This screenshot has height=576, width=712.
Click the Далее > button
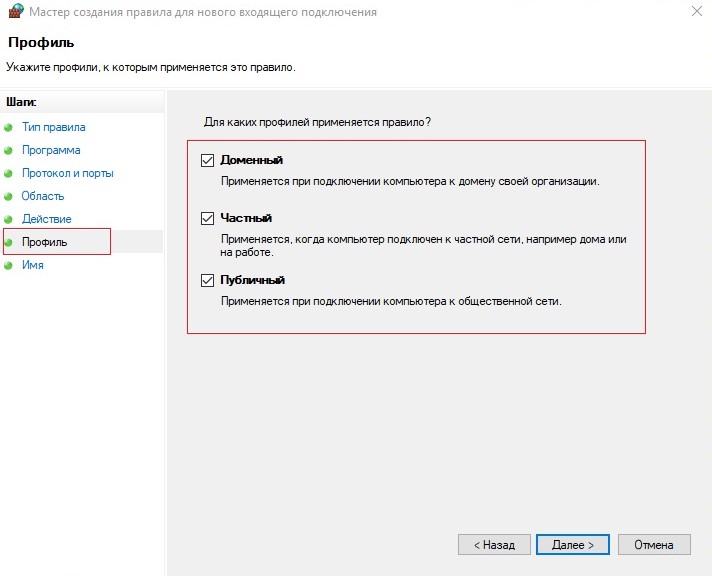(573, 544)
